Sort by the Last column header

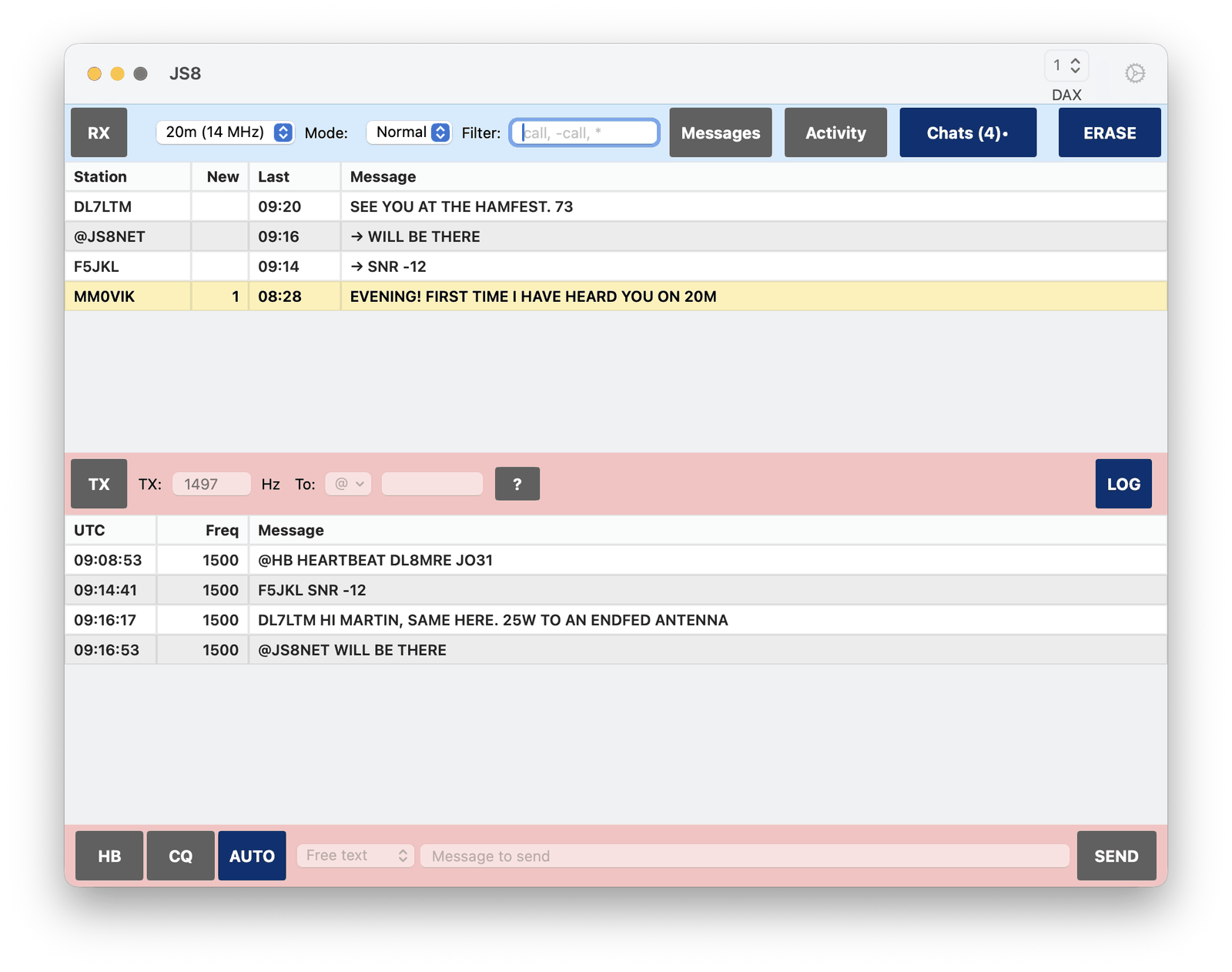[x=295, y=176]
